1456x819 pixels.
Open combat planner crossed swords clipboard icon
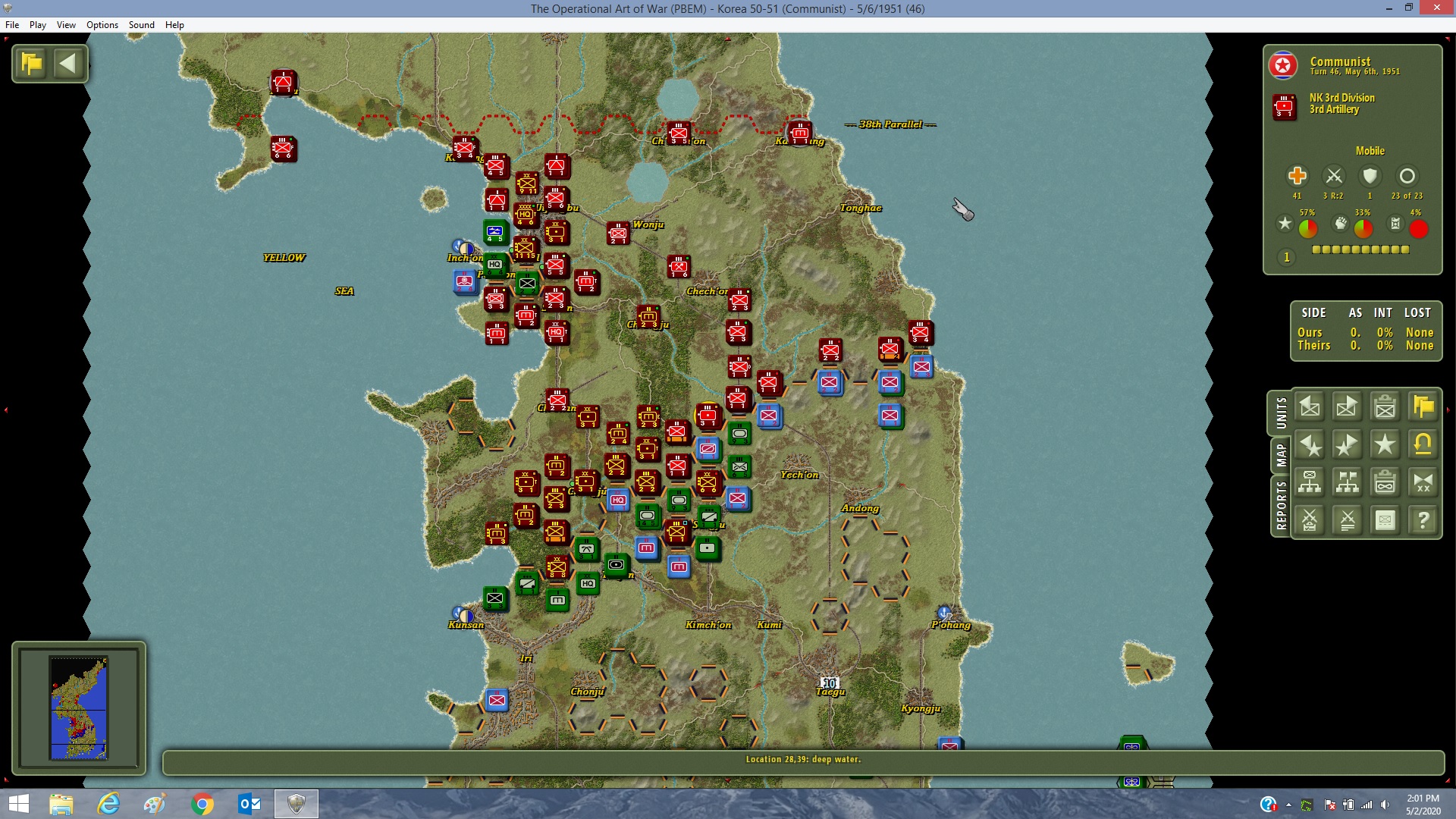[1310, 520]
